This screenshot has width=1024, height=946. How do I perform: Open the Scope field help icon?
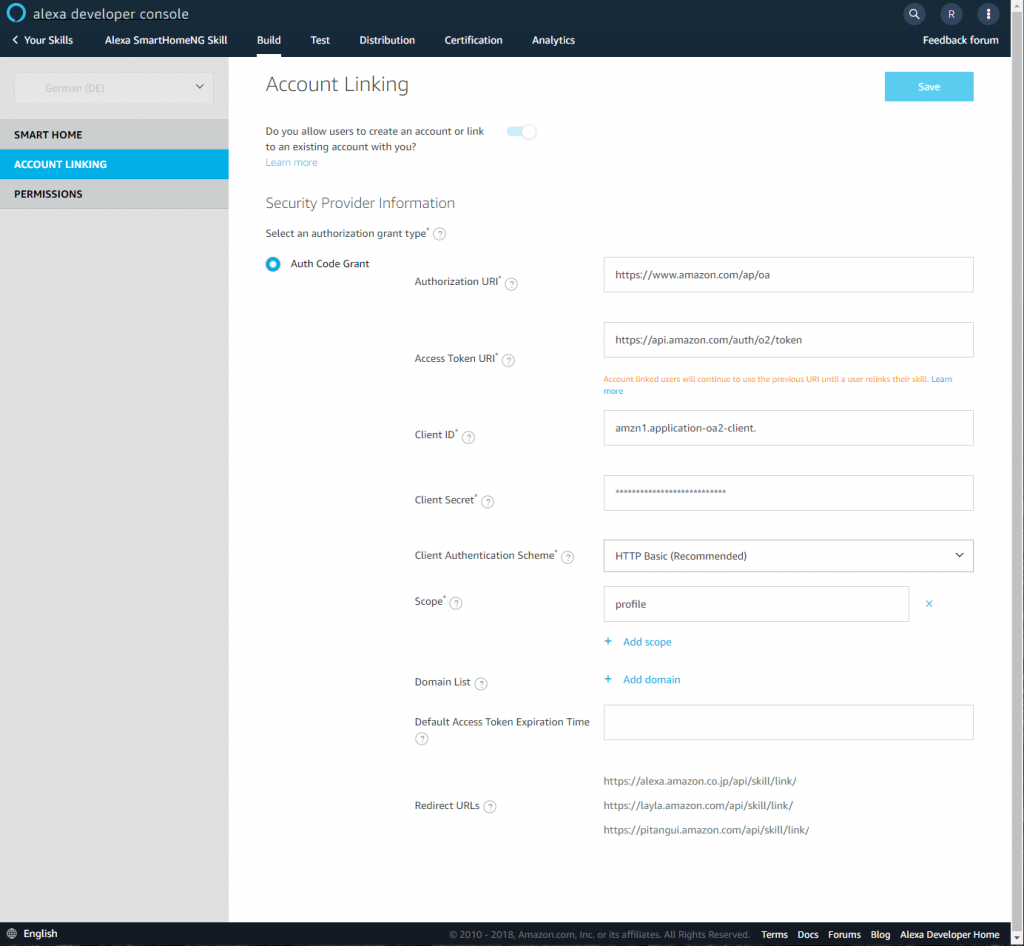click(x=456, y=602)
